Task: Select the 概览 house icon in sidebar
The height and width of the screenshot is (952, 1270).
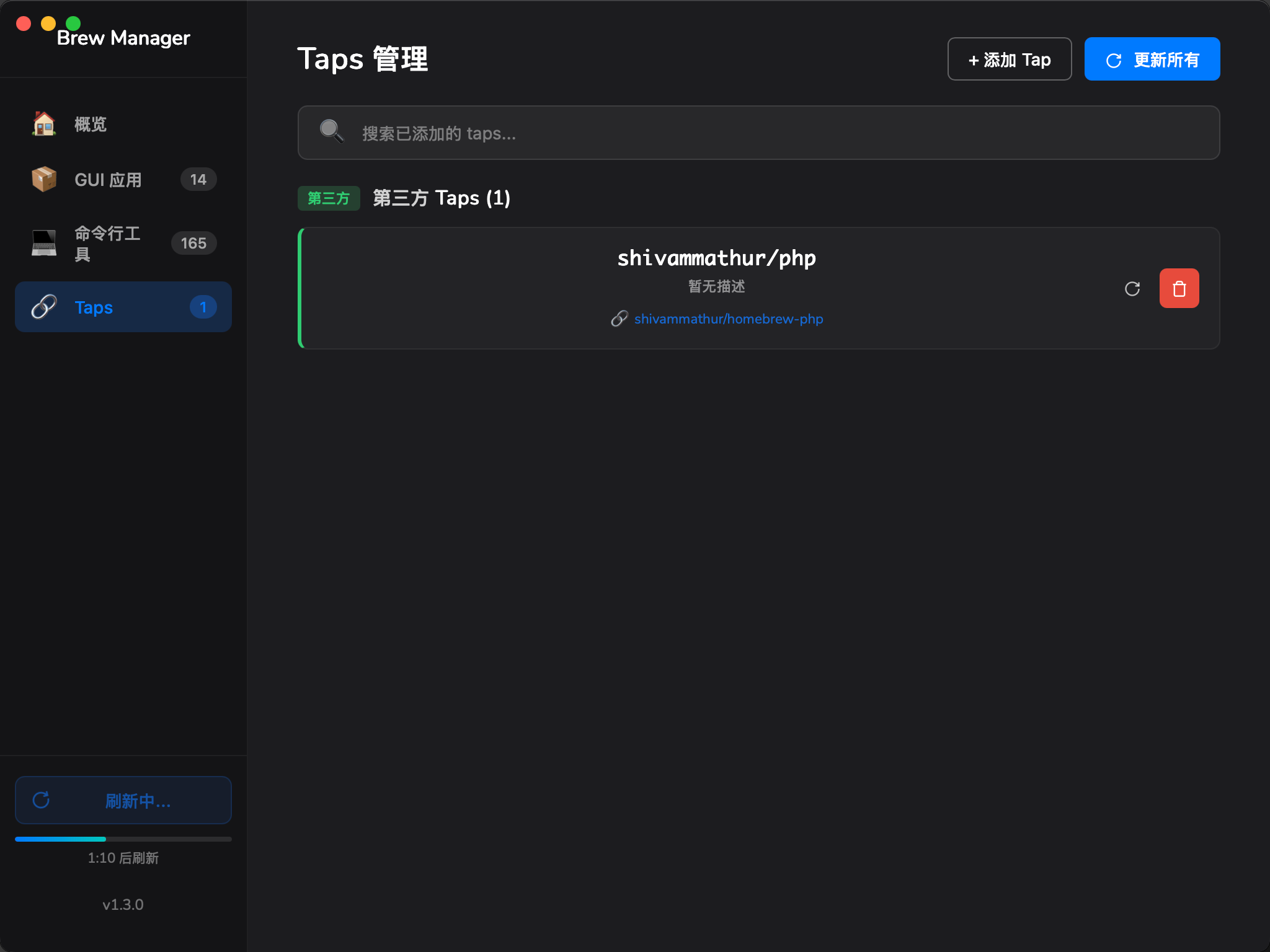Action: pyautogui.click(x=43, y=124)
